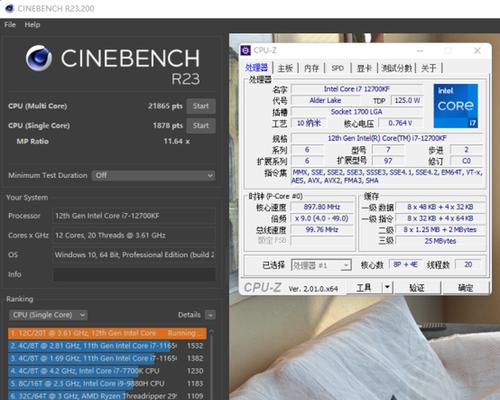This screenshot has width=500, height=400.
Task: Open the 工具 dropdown arrow in CPU-Z
Action: pyautogui.click(x=387, y=287)
